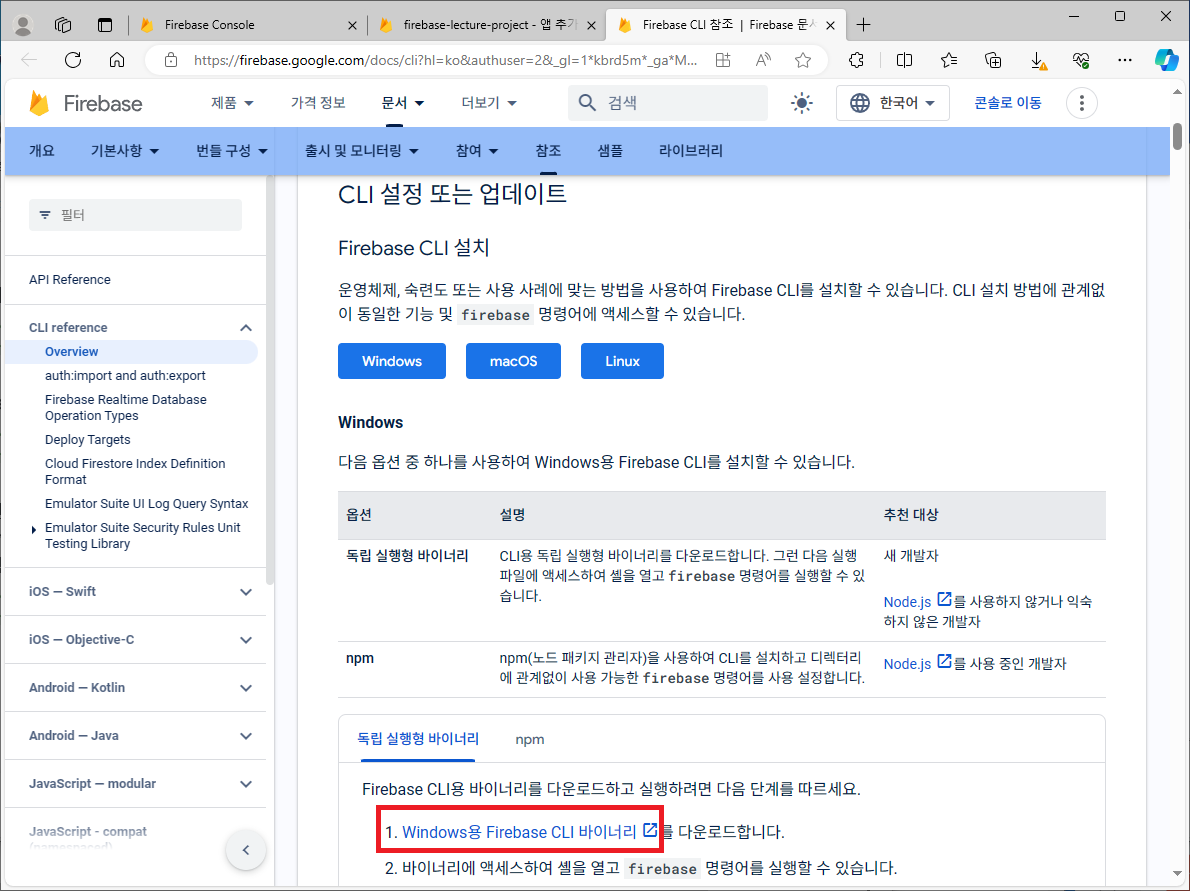The width and height of the screenshot is (1190, 891).
Task: Focus the 검색 search field
Action: pyautogui.click(x=668, y=103)
